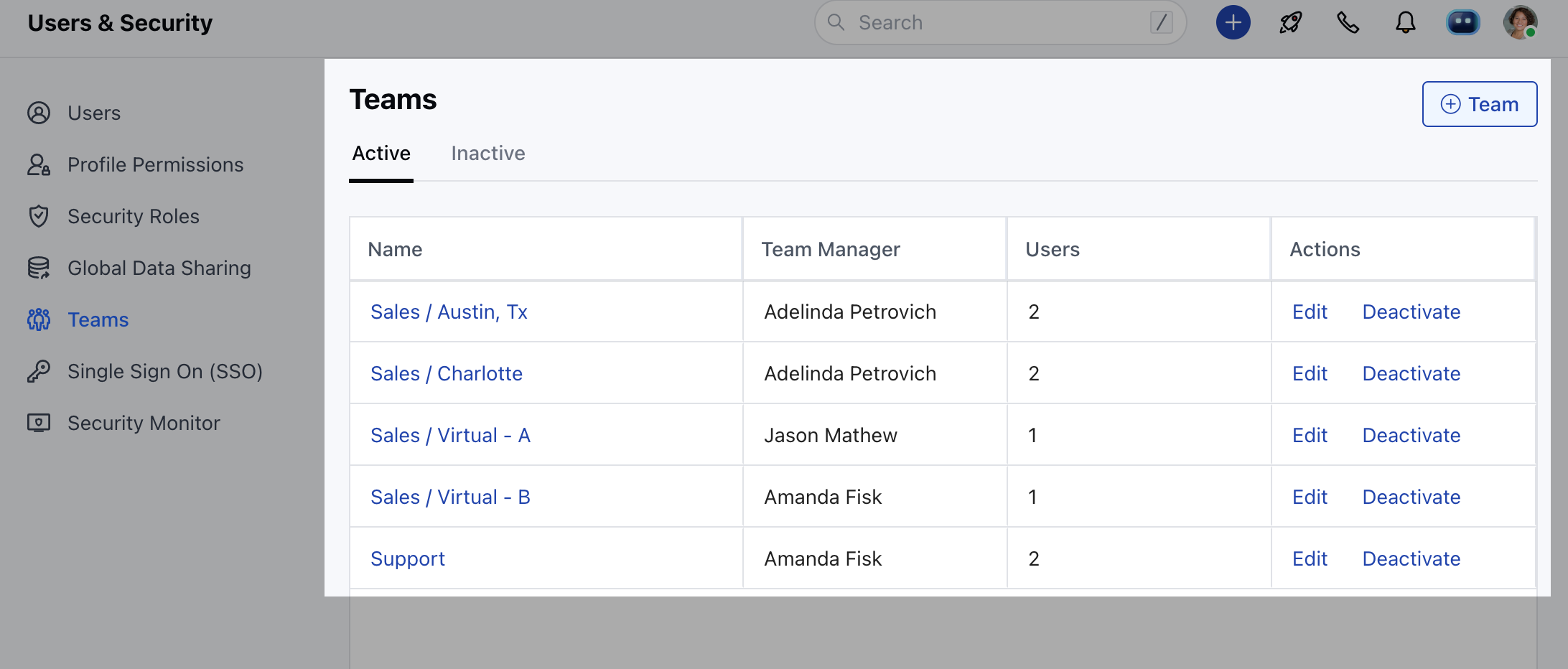Open the chatbot assistant icon
This screenshot has height=669, width=1568.
[1462, 23]
